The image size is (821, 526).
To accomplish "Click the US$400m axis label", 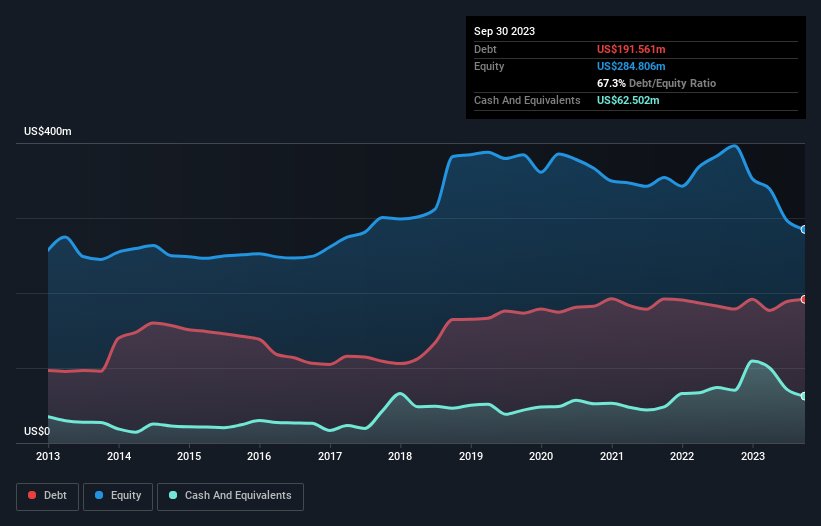I will click(x=48, y=131).
